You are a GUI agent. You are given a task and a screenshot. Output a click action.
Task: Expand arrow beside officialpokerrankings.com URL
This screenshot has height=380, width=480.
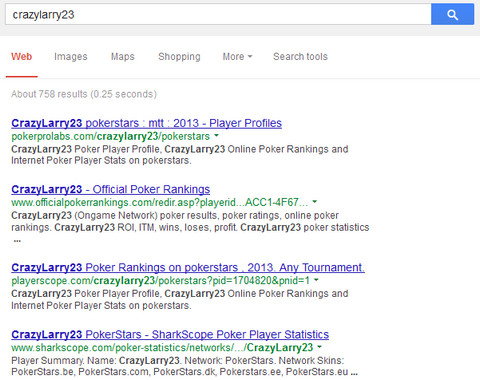click(315, 201)
